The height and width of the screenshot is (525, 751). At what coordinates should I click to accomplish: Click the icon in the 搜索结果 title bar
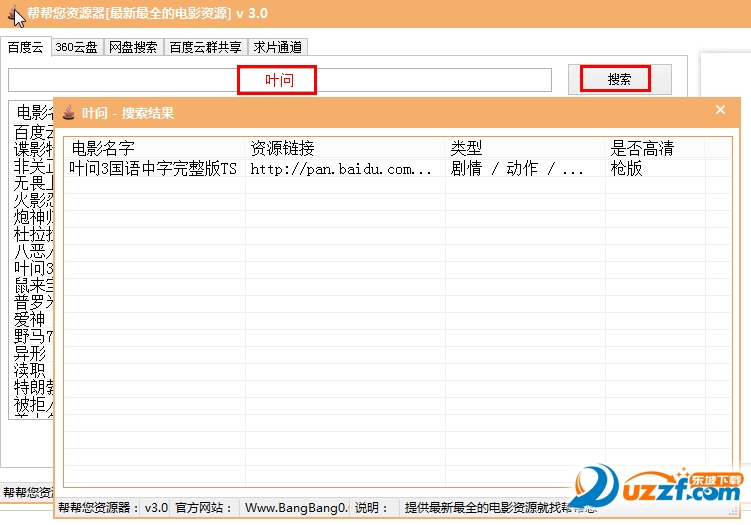(69, 113)
